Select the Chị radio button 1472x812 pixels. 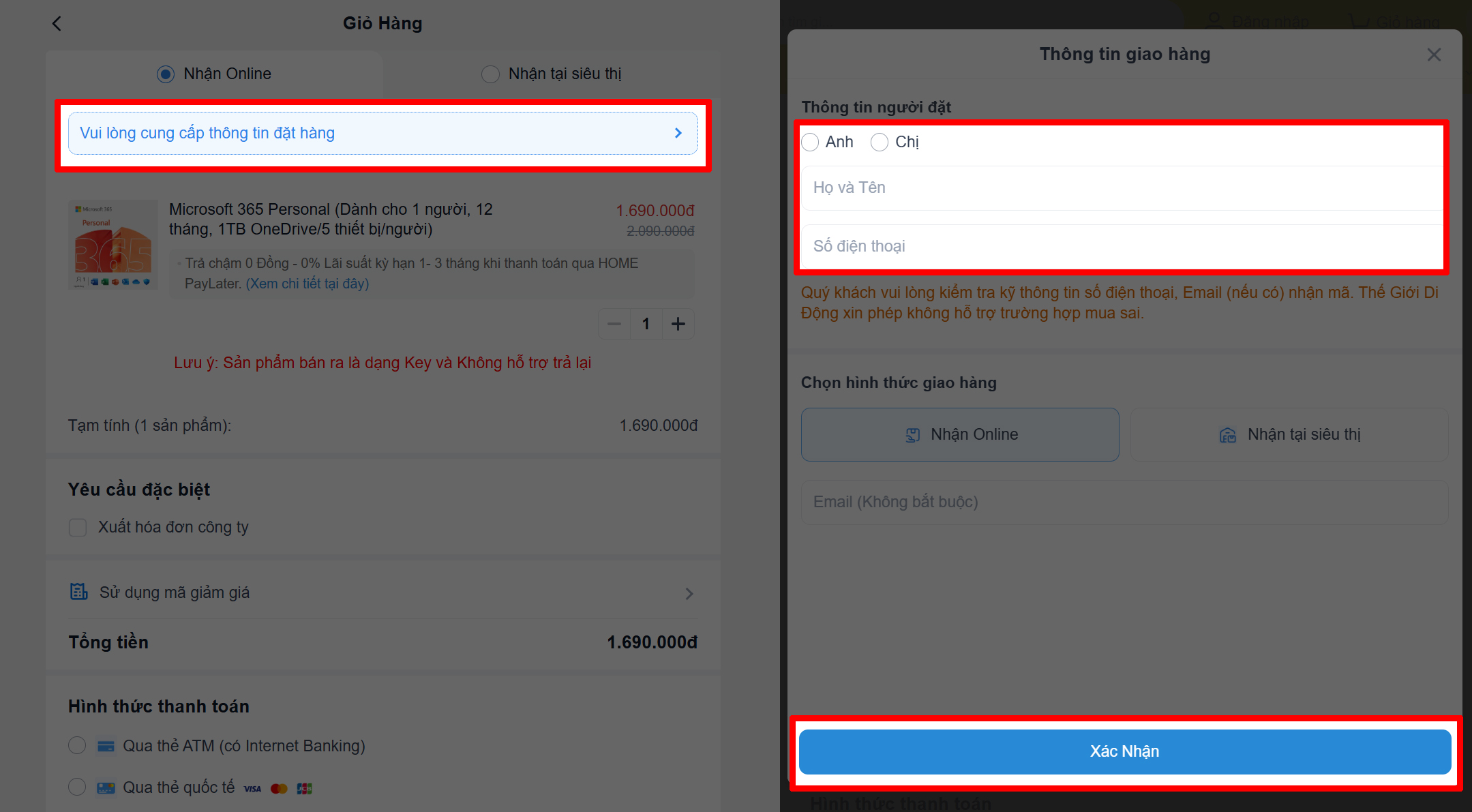[880, 142]
